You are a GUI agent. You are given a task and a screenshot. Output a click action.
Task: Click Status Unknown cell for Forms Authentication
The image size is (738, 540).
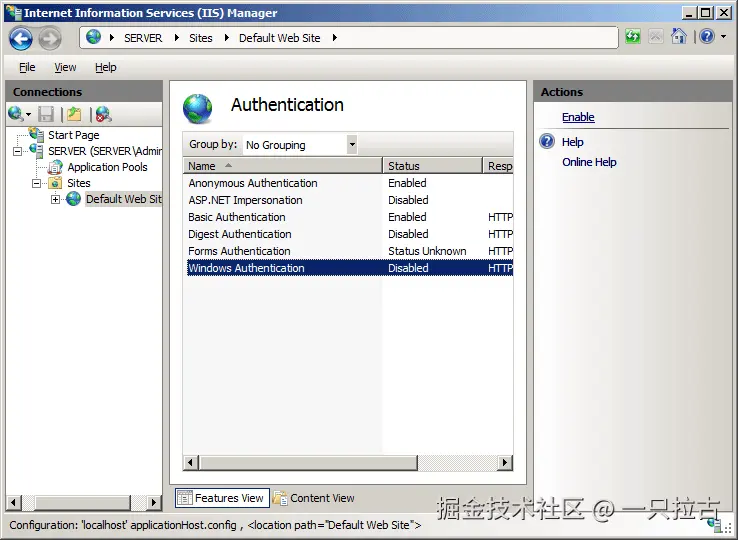427,251
